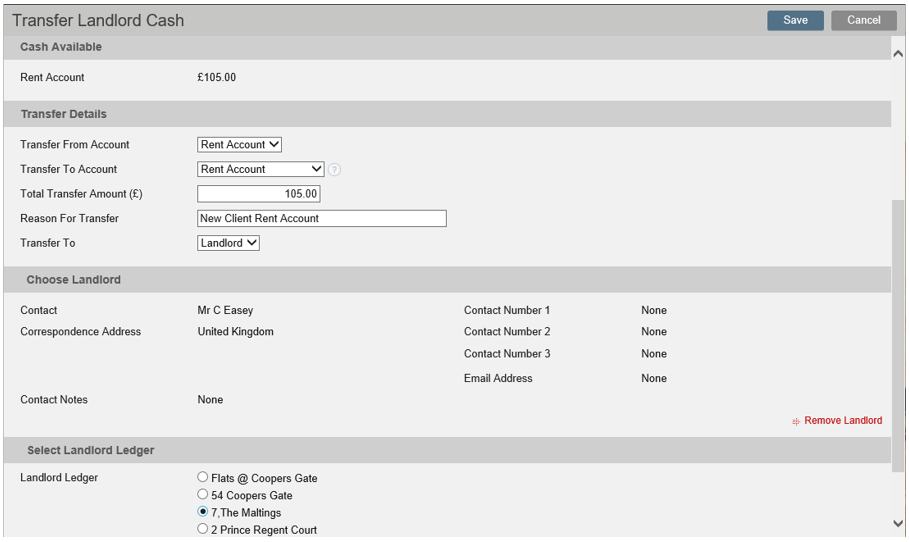Viewport: 909px width, 542px height.
Task: Select the 2 Prince Regent Court ledger
Action: (x=202, y=529)
